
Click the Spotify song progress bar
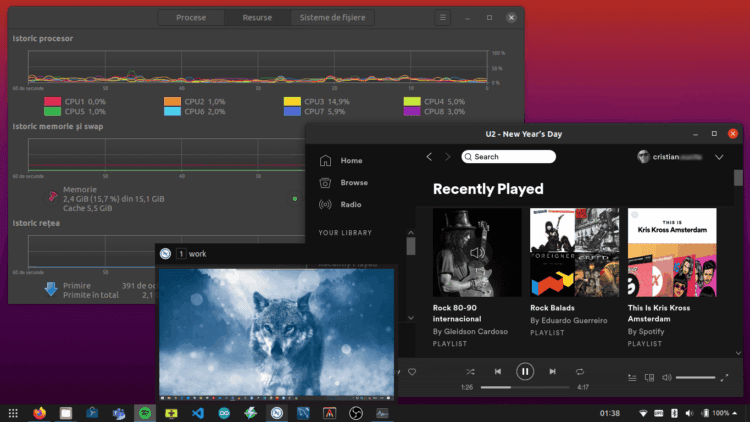[525, 388]
